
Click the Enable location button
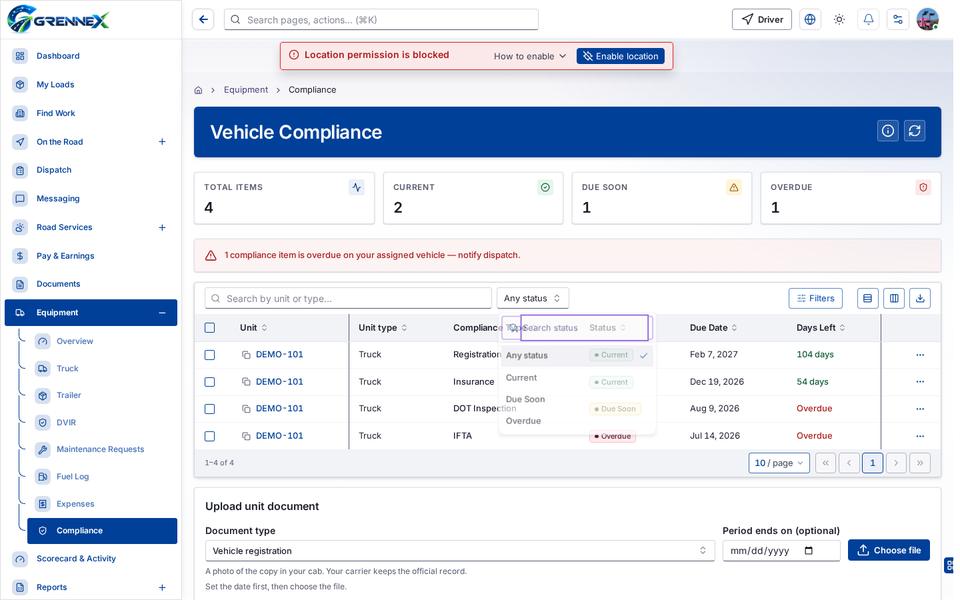click(x=620, y=56)
